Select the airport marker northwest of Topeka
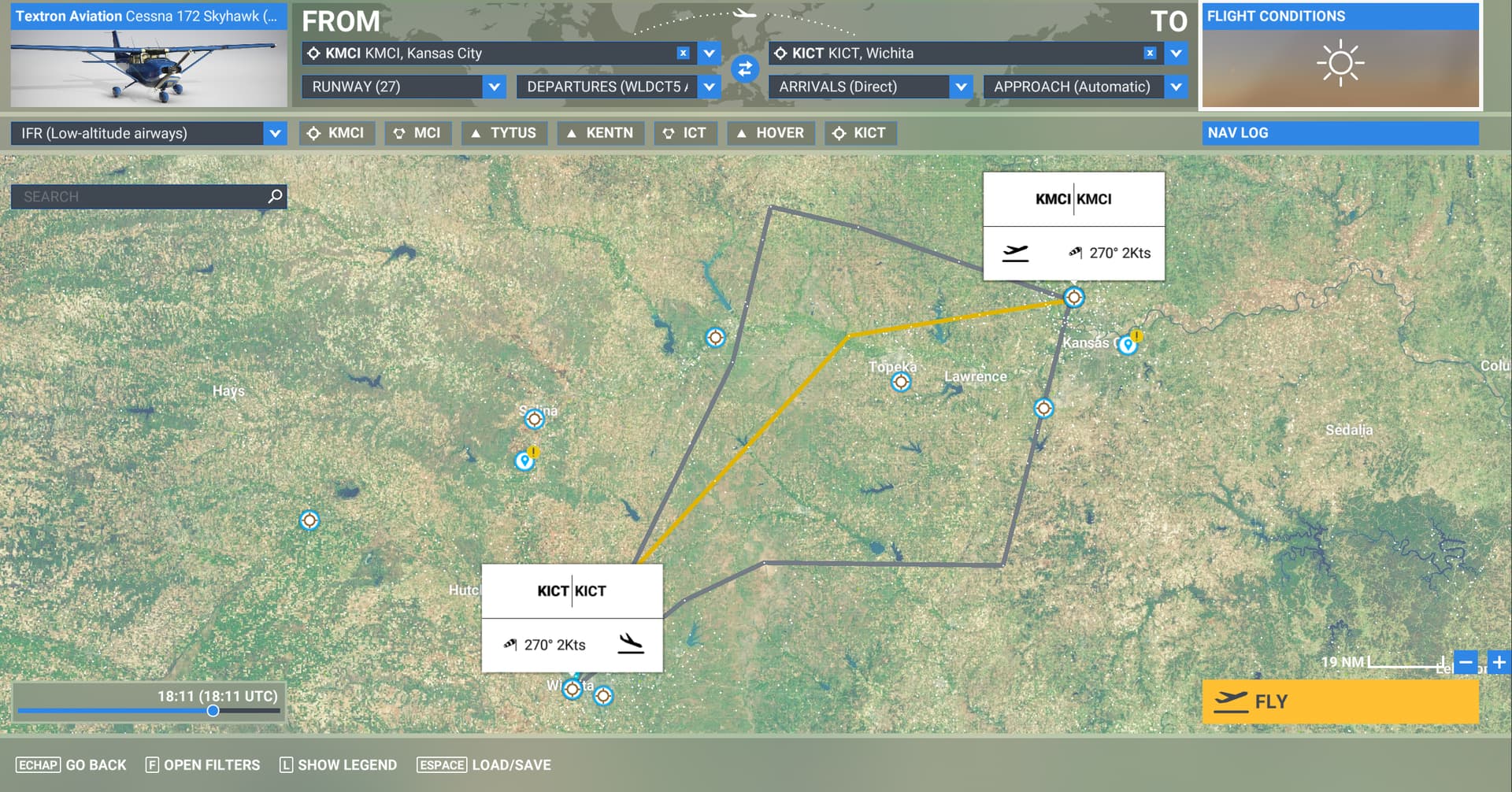The image size is (1512, 792). tap(715, 338)
